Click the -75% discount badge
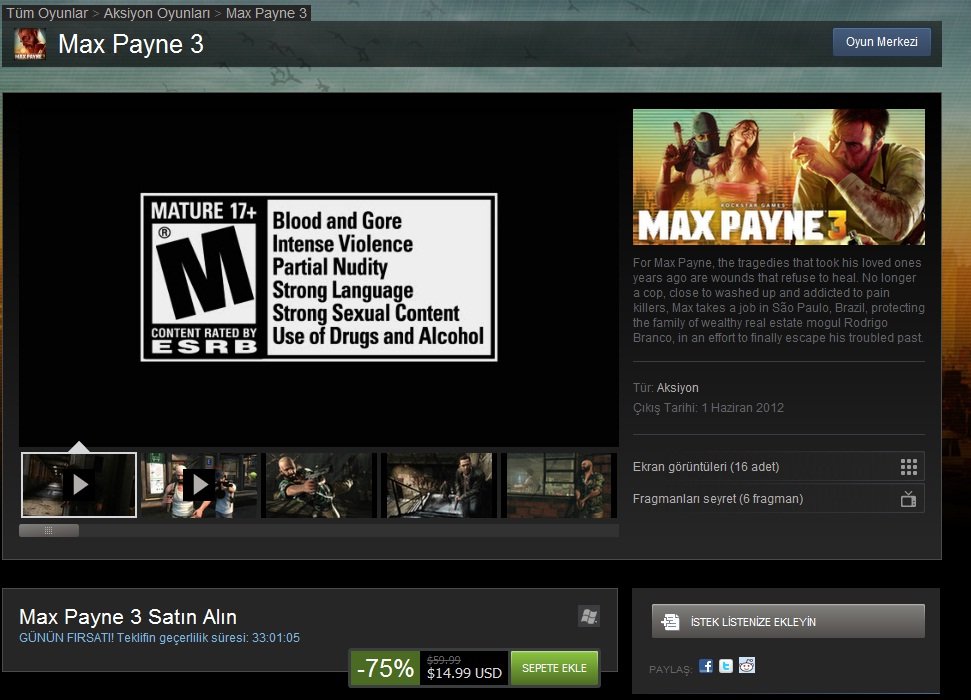Viewport: 971px width, 700px height. pos(385,668)
